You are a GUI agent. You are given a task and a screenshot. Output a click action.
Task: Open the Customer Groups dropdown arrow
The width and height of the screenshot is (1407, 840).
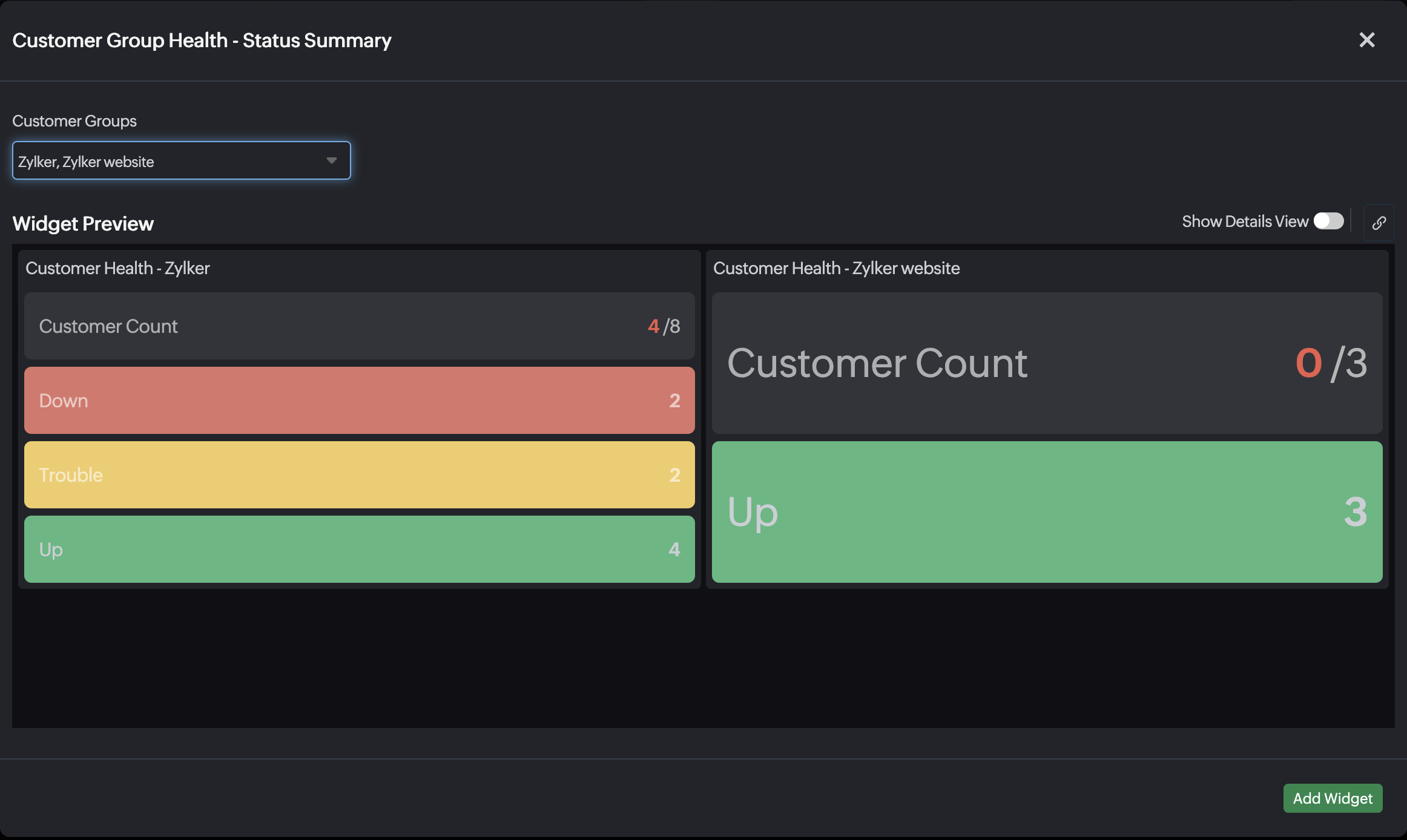click(331, 160)
